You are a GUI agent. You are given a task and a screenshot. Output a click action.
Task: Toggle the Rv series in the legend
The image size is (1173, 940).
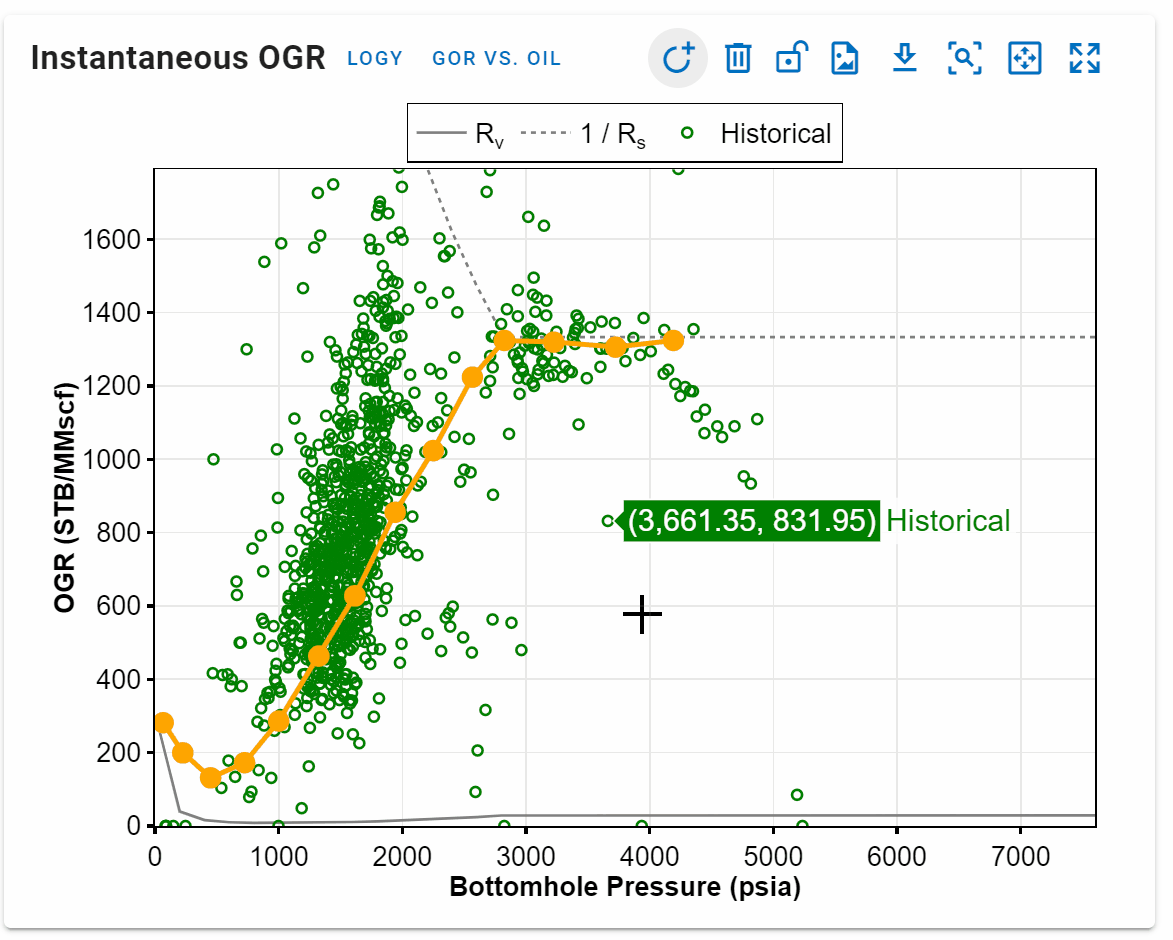[460, 134]
